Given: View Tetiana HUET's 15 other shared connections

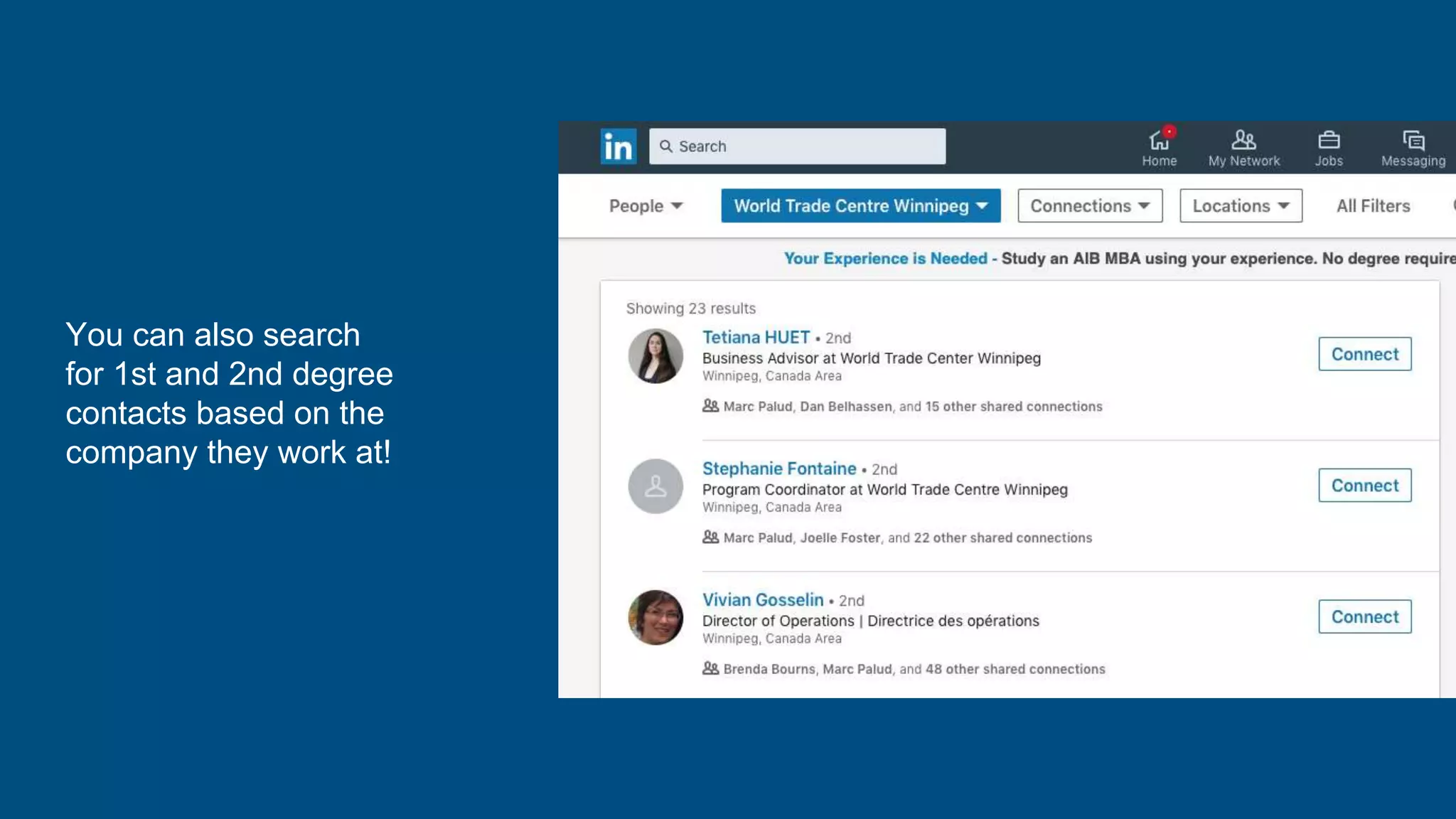Looking at the screenshot, I should (x=1013, y=407).
